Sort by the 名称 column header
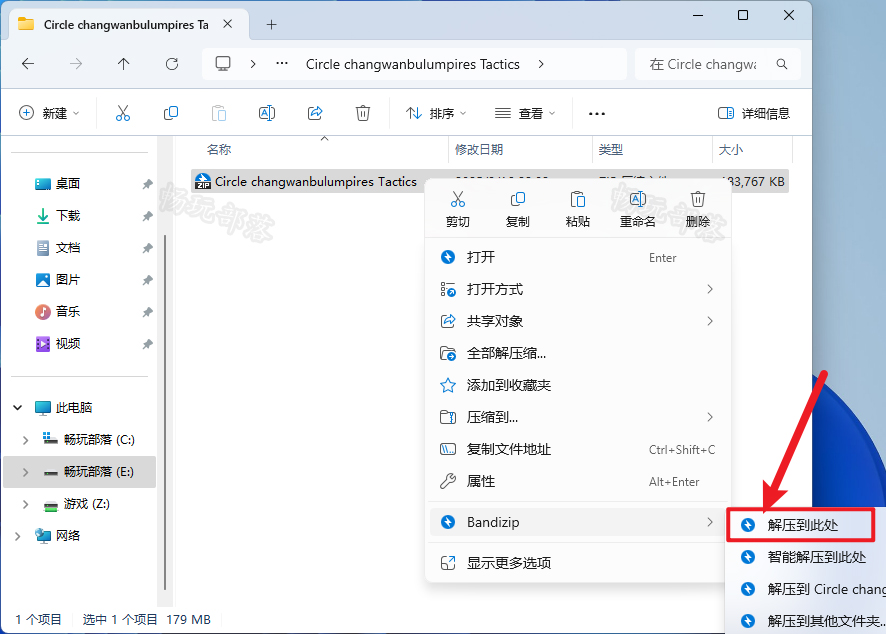Image resolution: width=886 pixels, height=634 pixels. [219, 149]
